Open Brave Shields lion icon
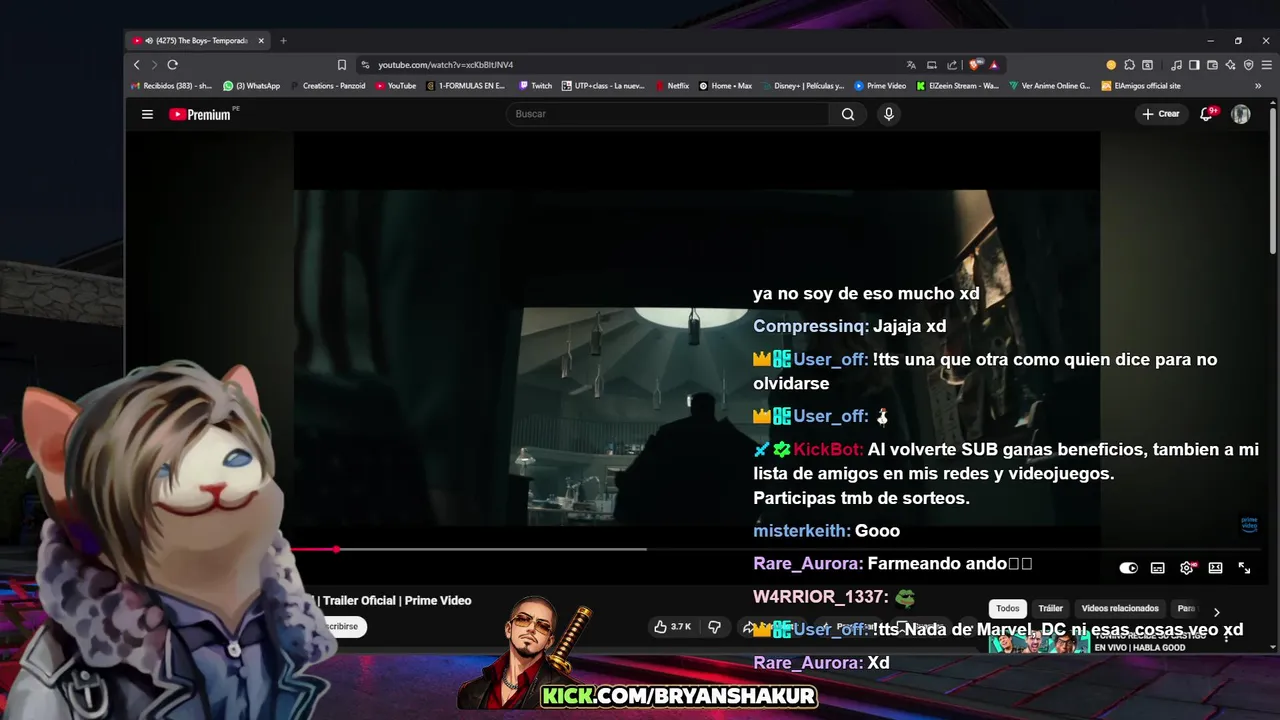 tap(975, 65)
